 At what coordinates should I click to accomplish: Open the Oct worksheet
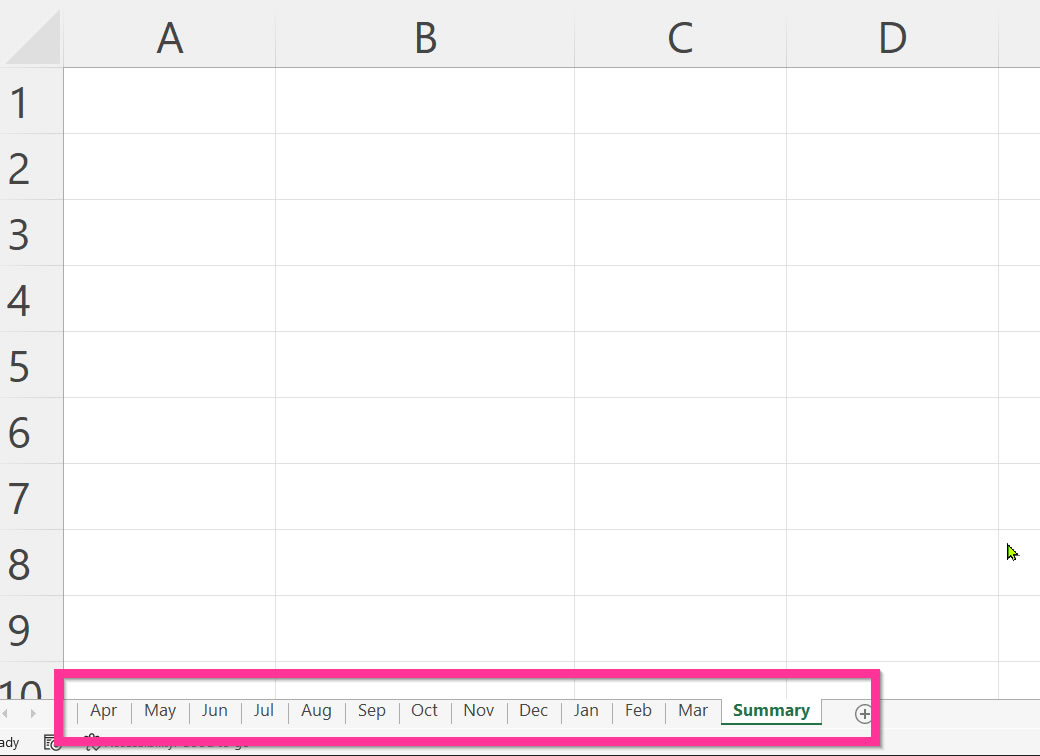point(424,710)
